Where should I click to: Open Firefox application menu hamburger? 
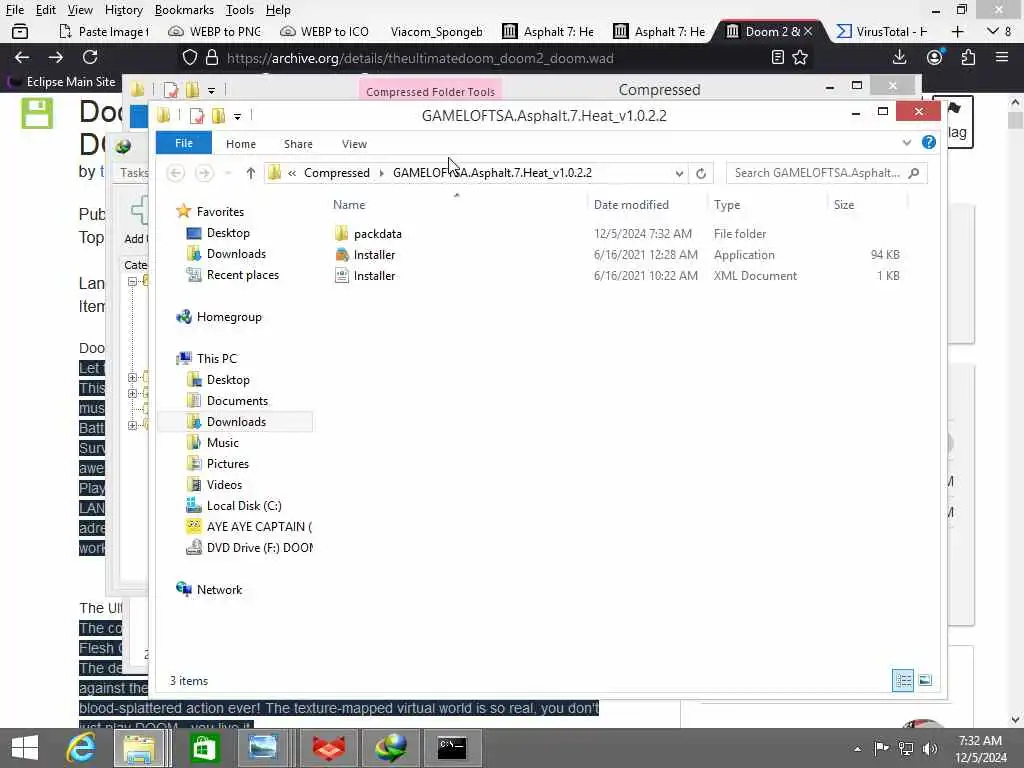(x=1002, y=57)
